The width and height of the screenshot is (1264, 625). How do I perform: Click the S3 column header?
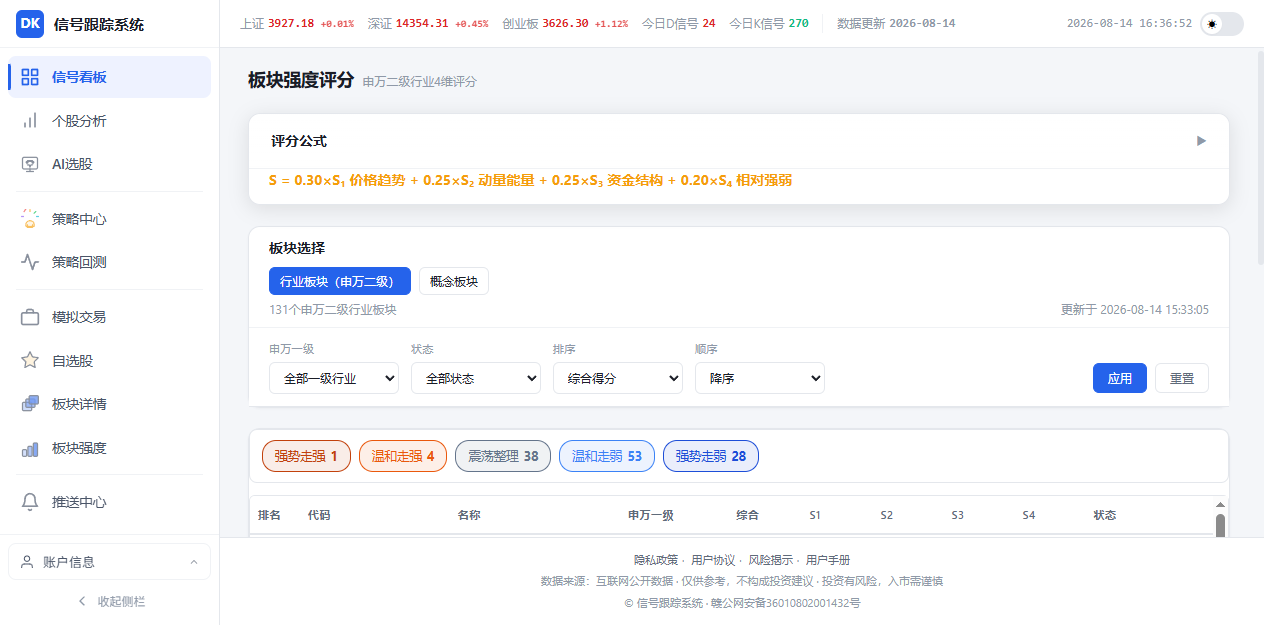[x=958, y=515]
